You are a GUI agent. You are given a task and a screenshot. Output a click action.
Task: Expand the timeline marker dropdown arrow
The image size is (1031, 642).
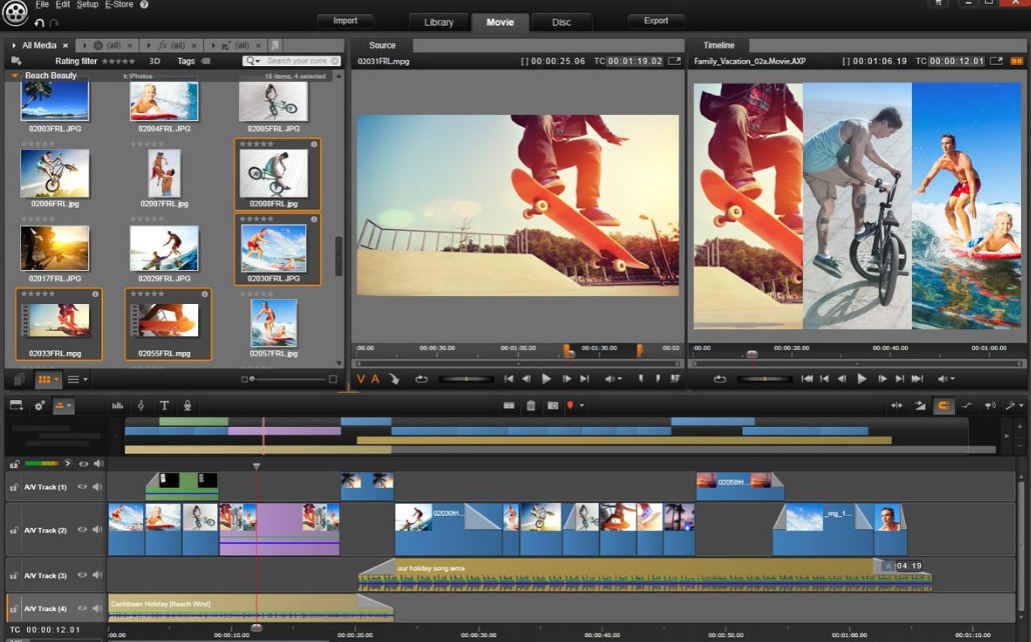coord(582,405)
